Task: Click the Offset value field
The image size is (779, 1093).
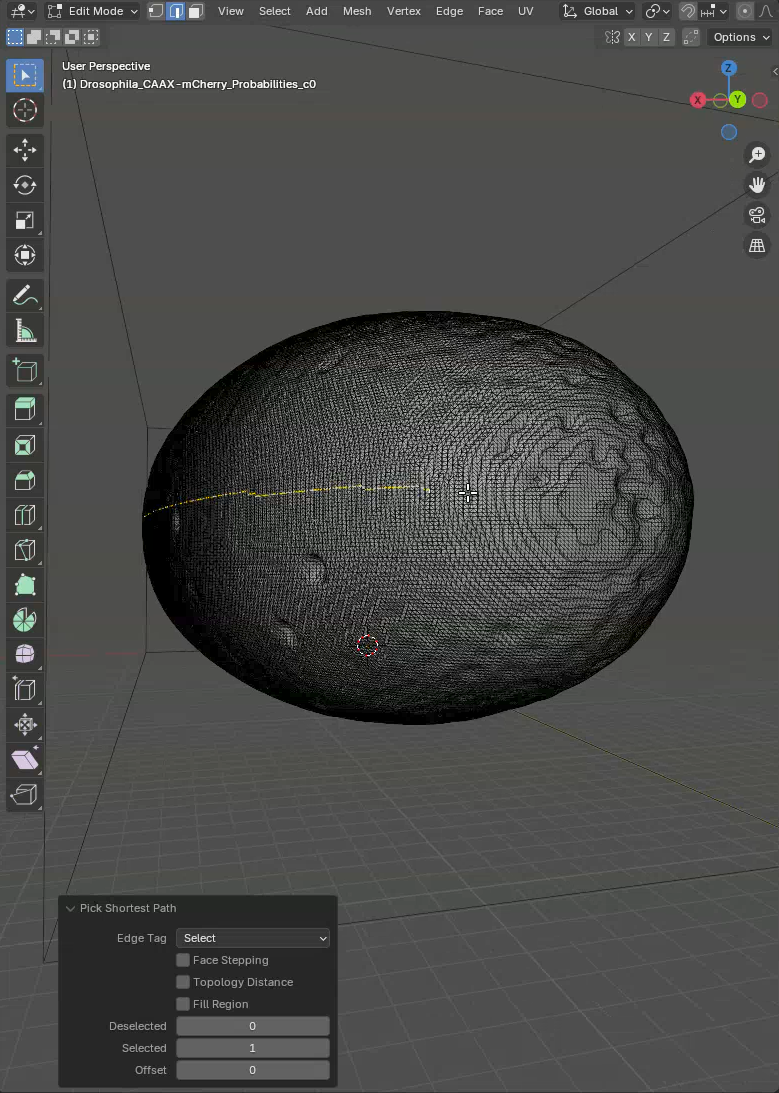Action: 253,1070
